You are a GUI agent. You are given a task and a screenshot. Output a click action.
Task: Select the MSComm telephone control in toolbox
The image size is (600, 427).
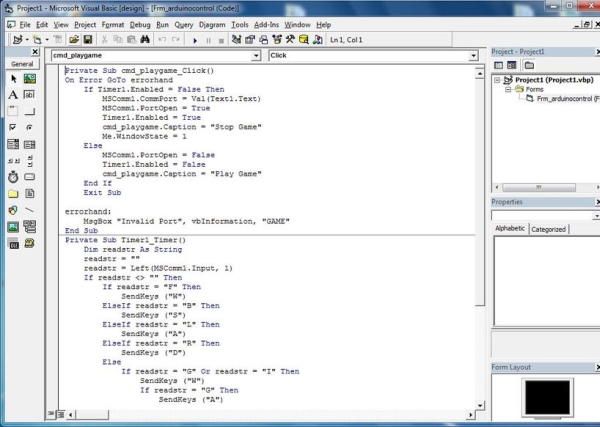pyautogui.click(x=29, y=243)
